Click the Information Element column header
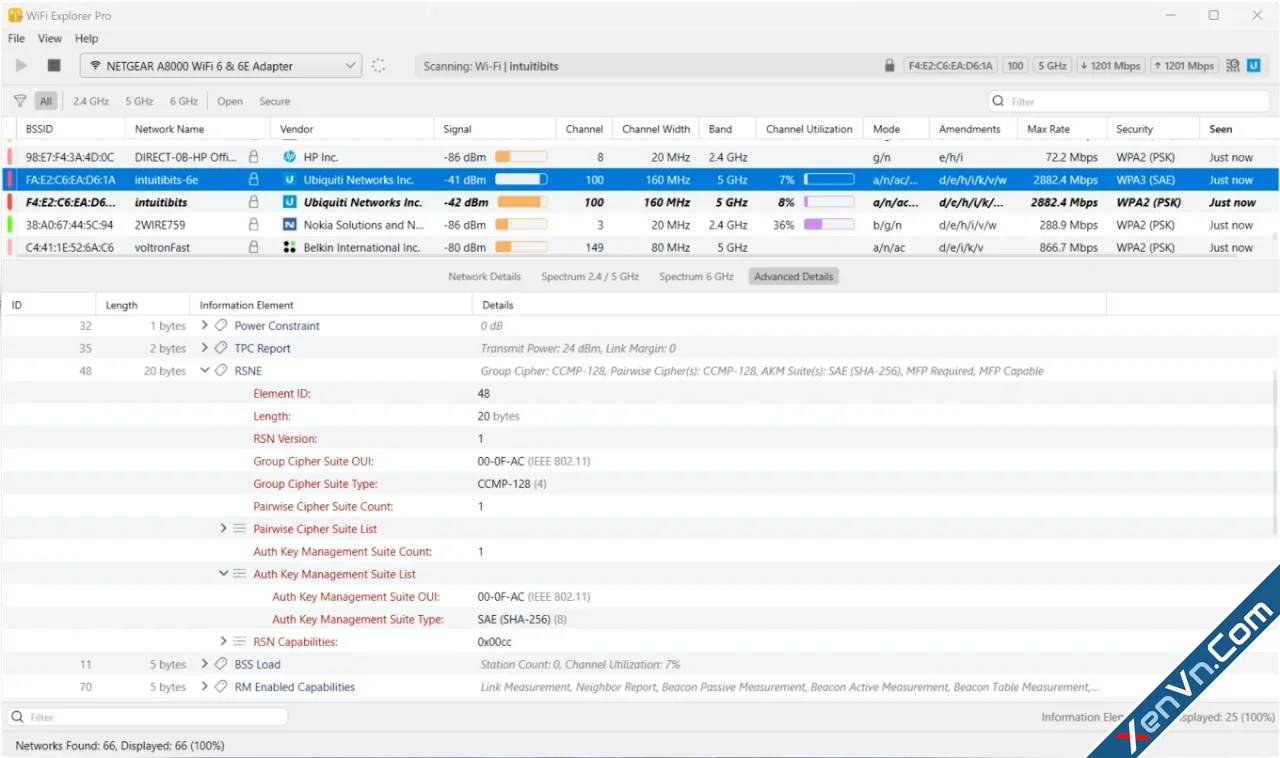Viewport: 1280px width, 758px height. click(330, 305)
